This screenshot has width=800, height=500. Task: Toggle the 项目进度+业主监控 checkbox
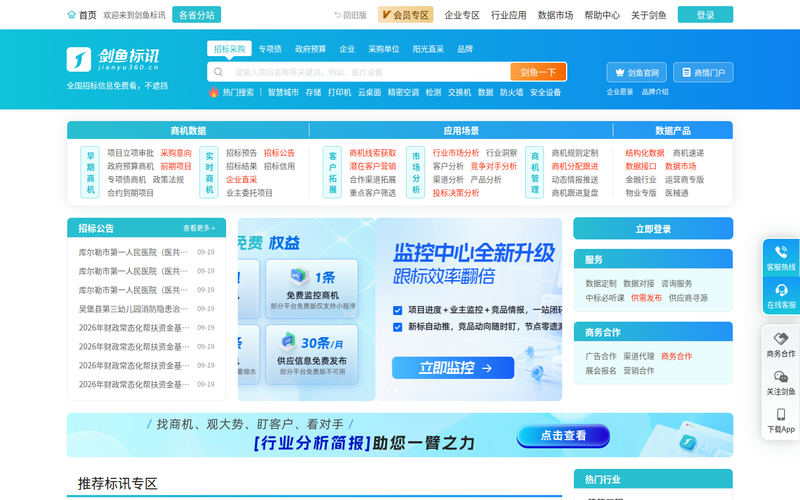[398, 310]
